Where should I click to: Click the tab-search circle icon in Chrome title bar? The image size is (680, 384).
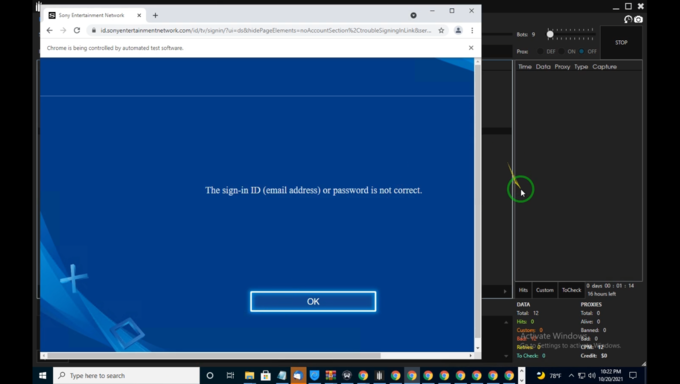click(x=413, y=15)
